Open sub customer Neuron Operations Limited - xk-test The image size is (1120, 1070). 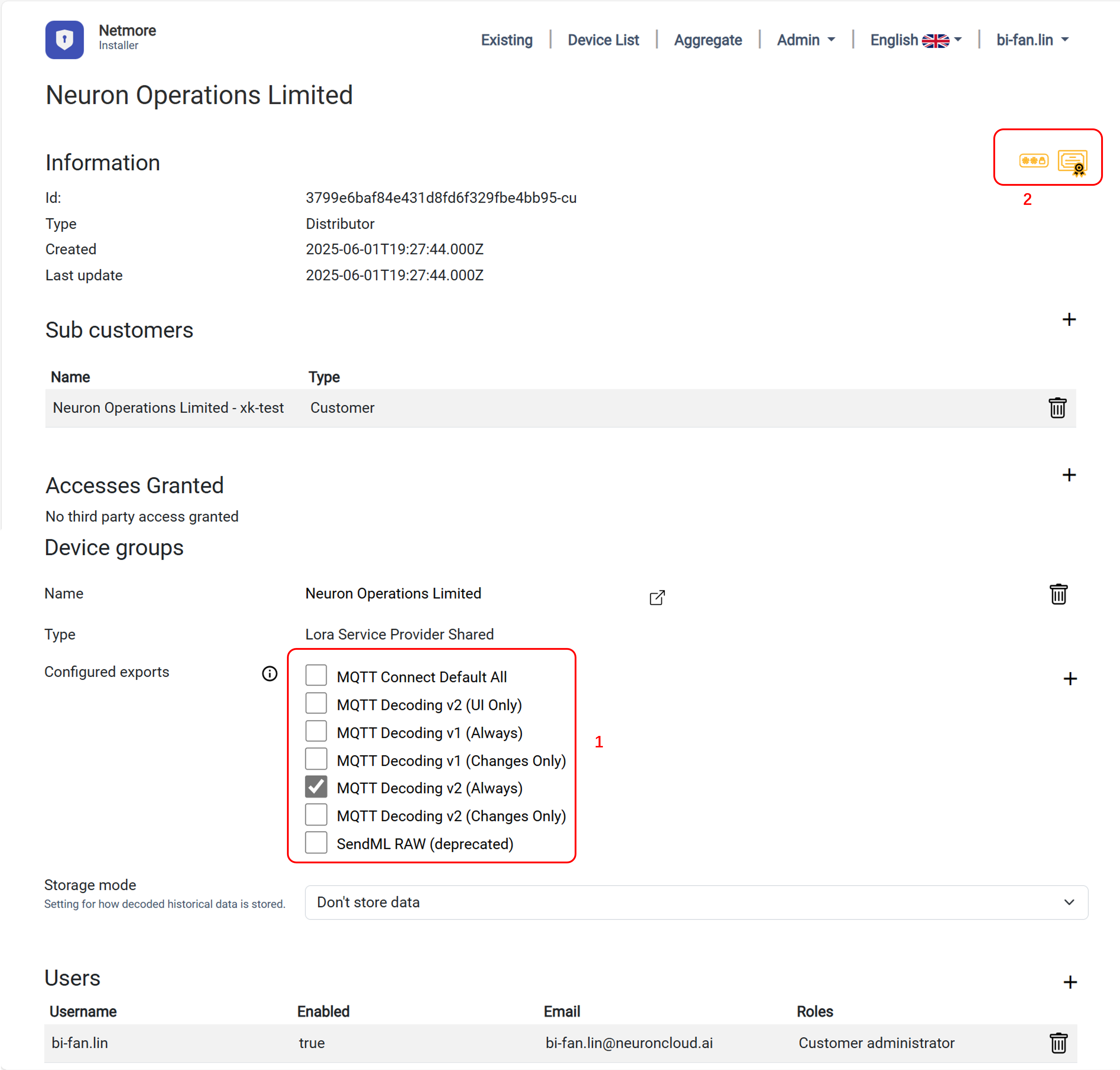pos(168,408)
